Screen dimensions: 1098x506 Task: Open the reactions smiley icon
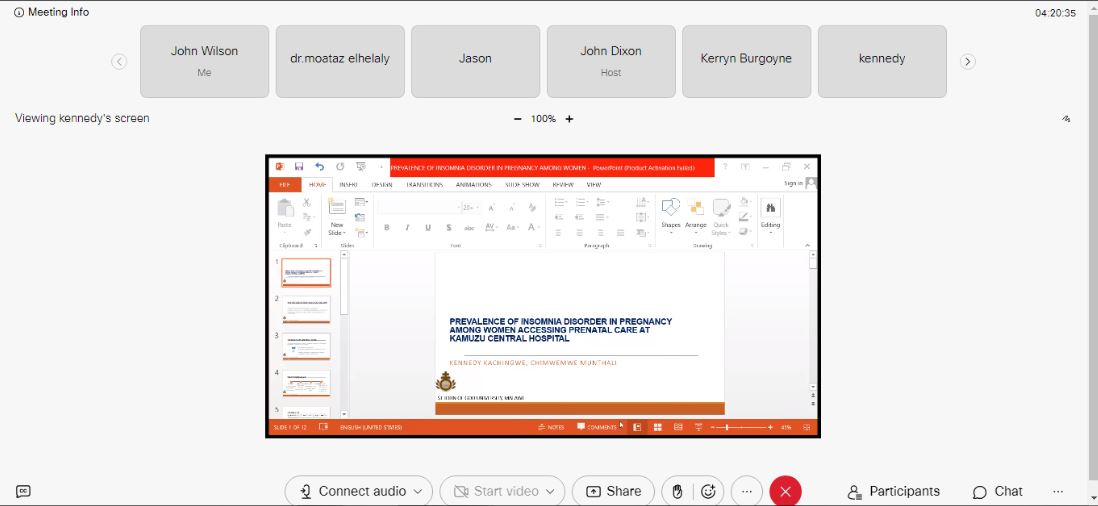pos(708,491)
